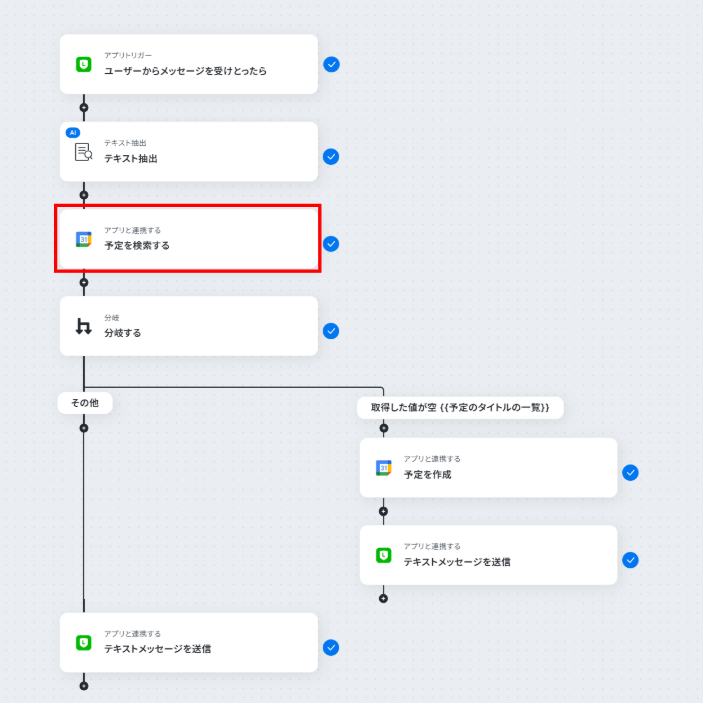Click plus node below right branch message step
Screen dimensions: 703x703
(383, 598)
